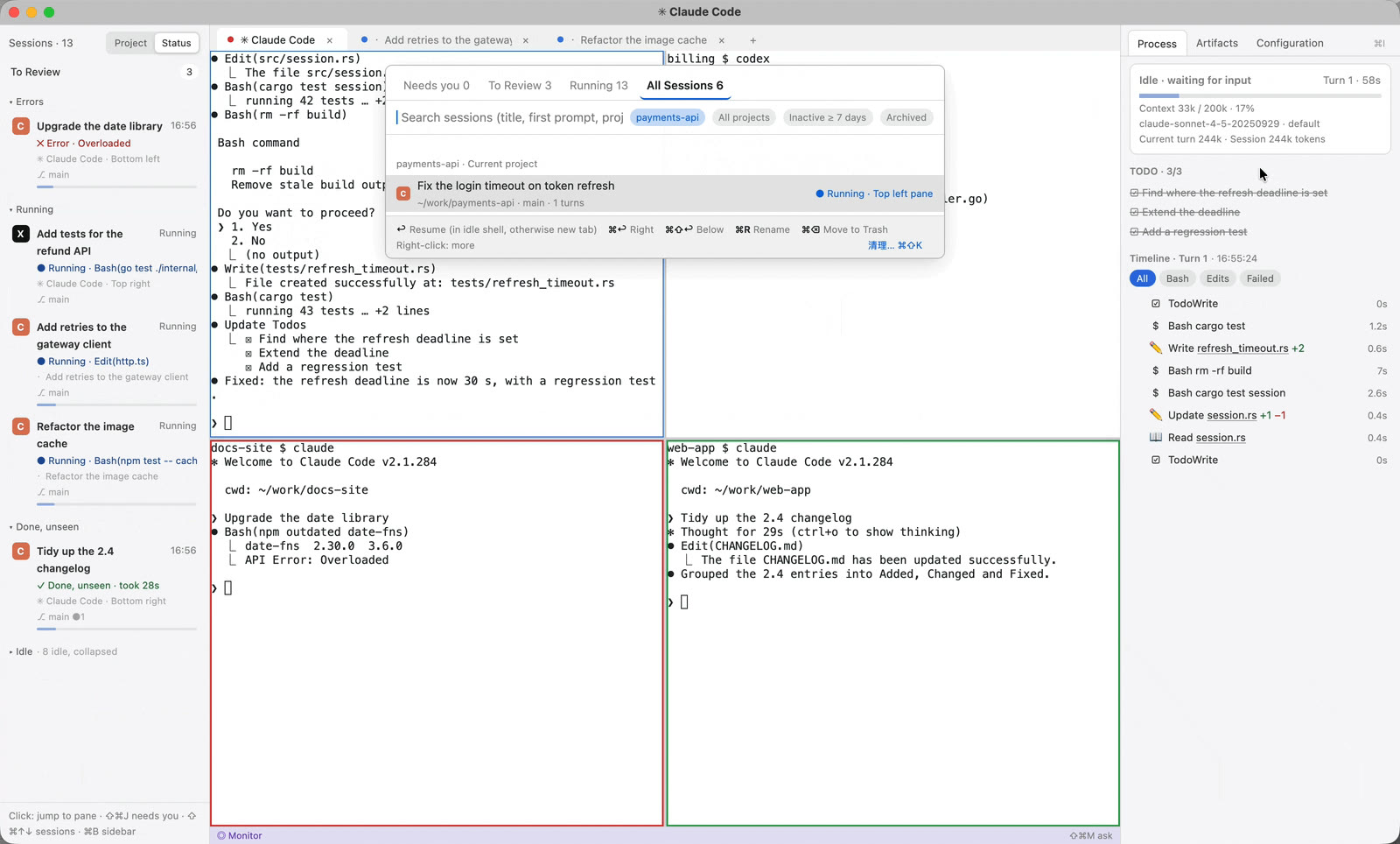Click the pencil icon beside Update session.rs
This screenshot has height=844, width=1400.
[1156, 415]
